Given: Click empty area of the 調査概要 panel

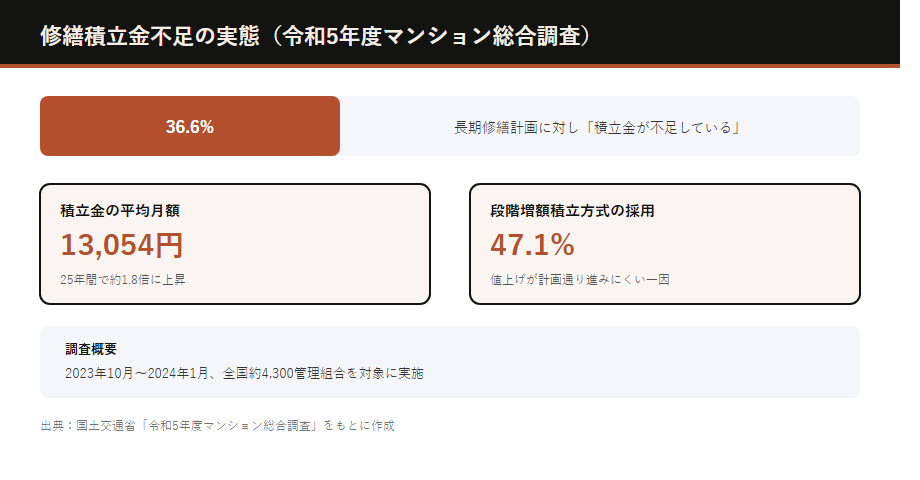Looking at the screenshot, I should click(x=645, y=362).
